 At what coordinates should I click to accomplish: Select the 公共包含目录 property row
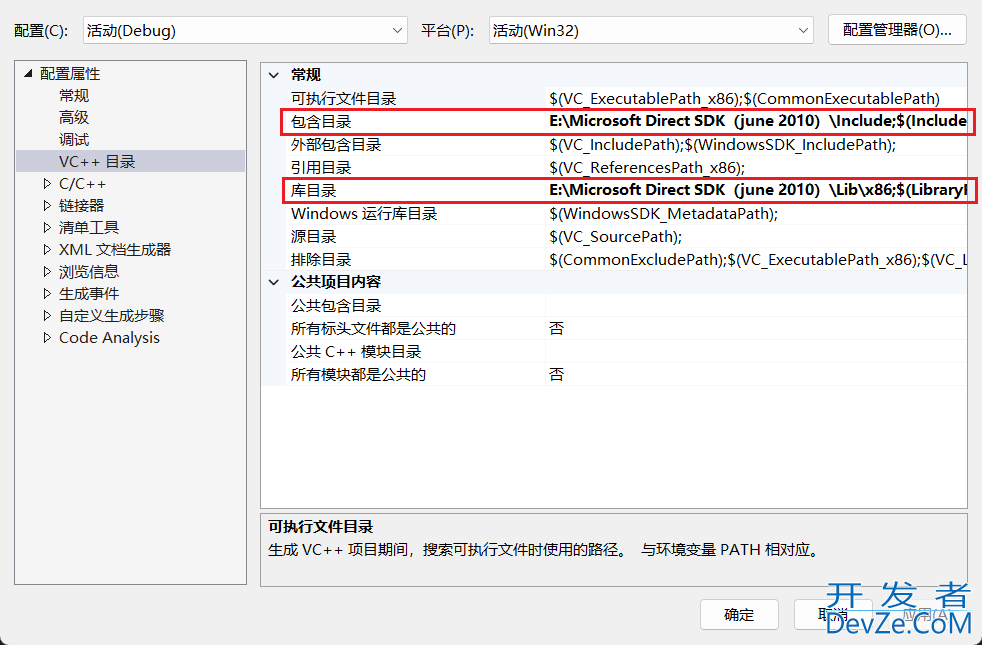626,306
